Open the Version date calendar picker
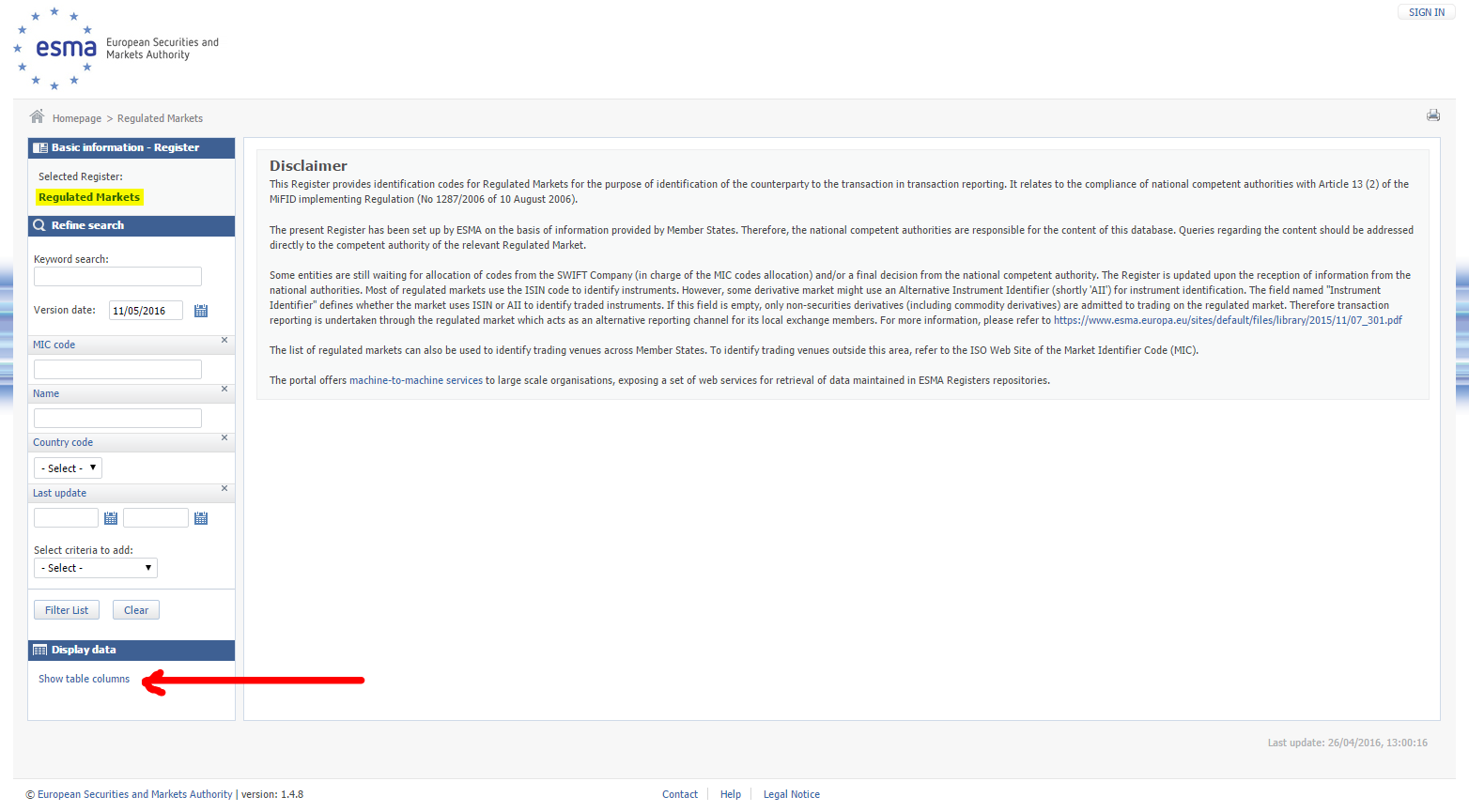Image resolution: width=1469 pixels, height=812 pixels. [x=201, y=311]
